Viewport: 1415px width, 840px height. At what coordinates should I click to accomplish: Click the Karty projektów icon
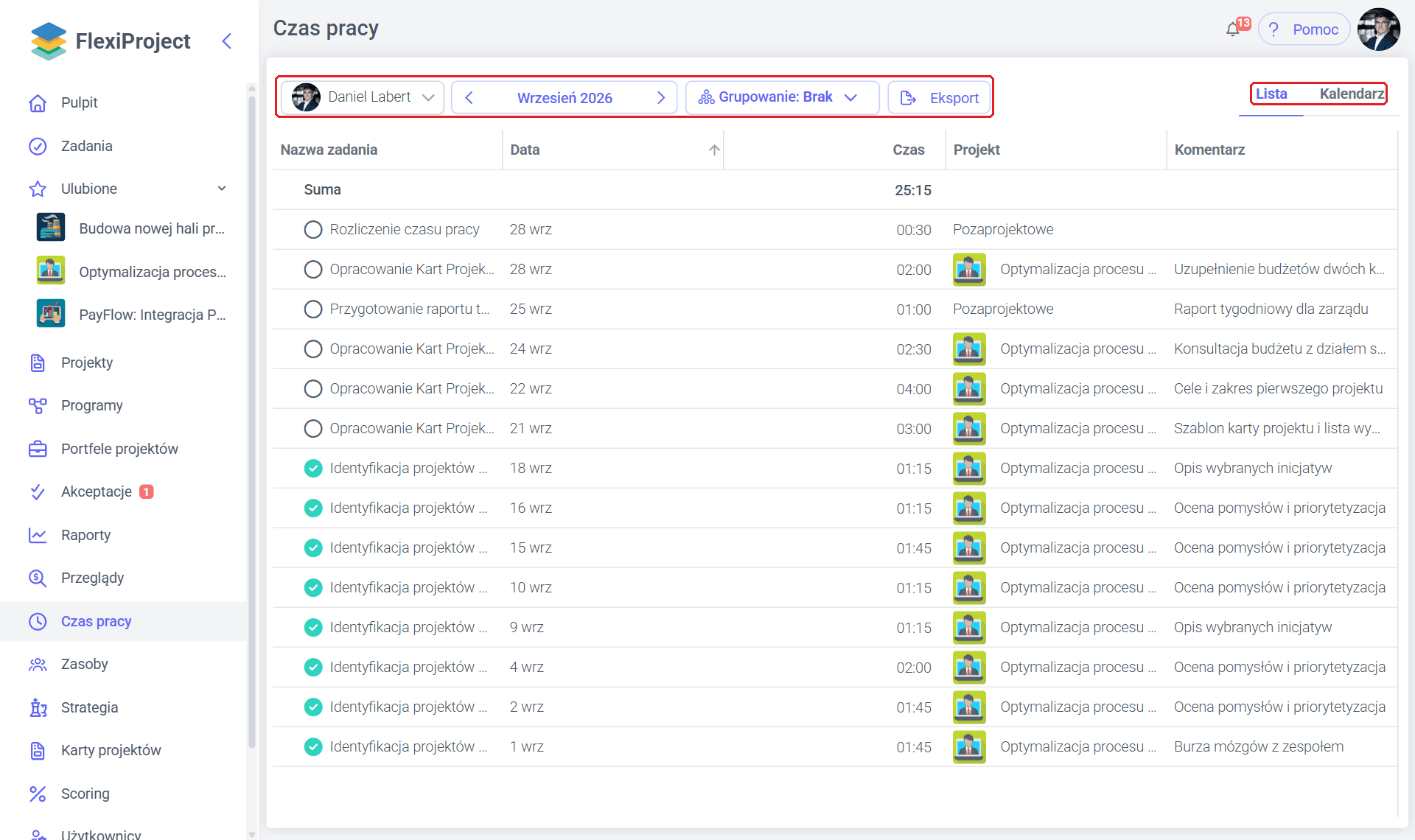pyautogui.click(x=38, y=750)
